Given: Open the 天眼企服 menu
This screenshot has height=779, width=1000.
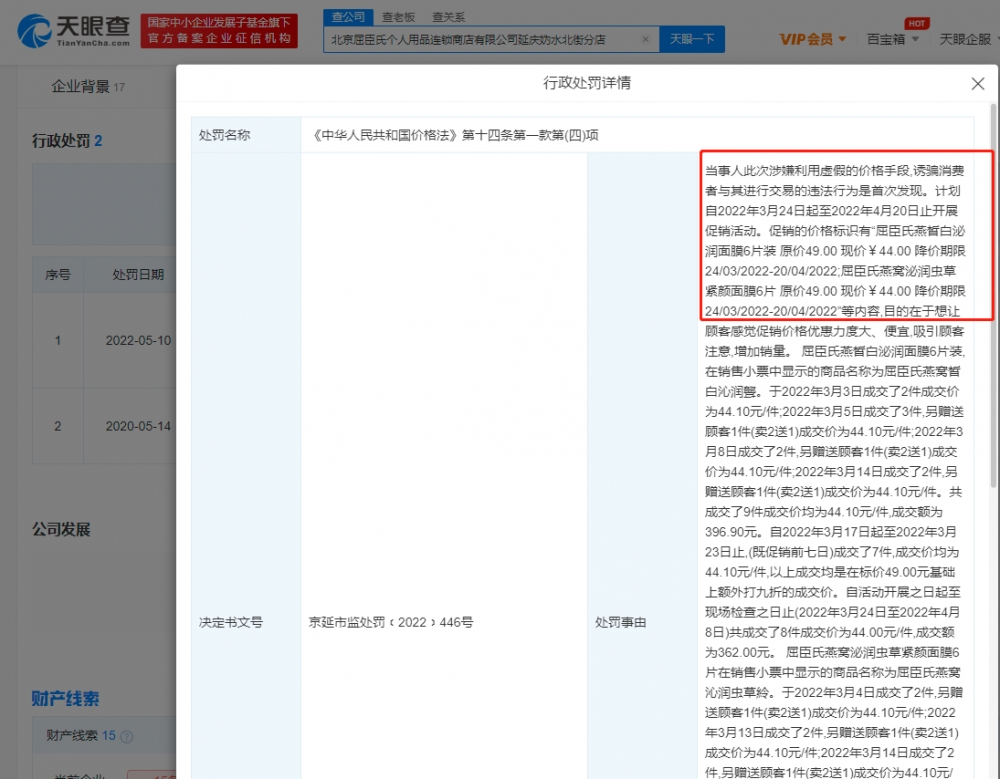Looking at the screenshot, I should click(x=968, y=40).
